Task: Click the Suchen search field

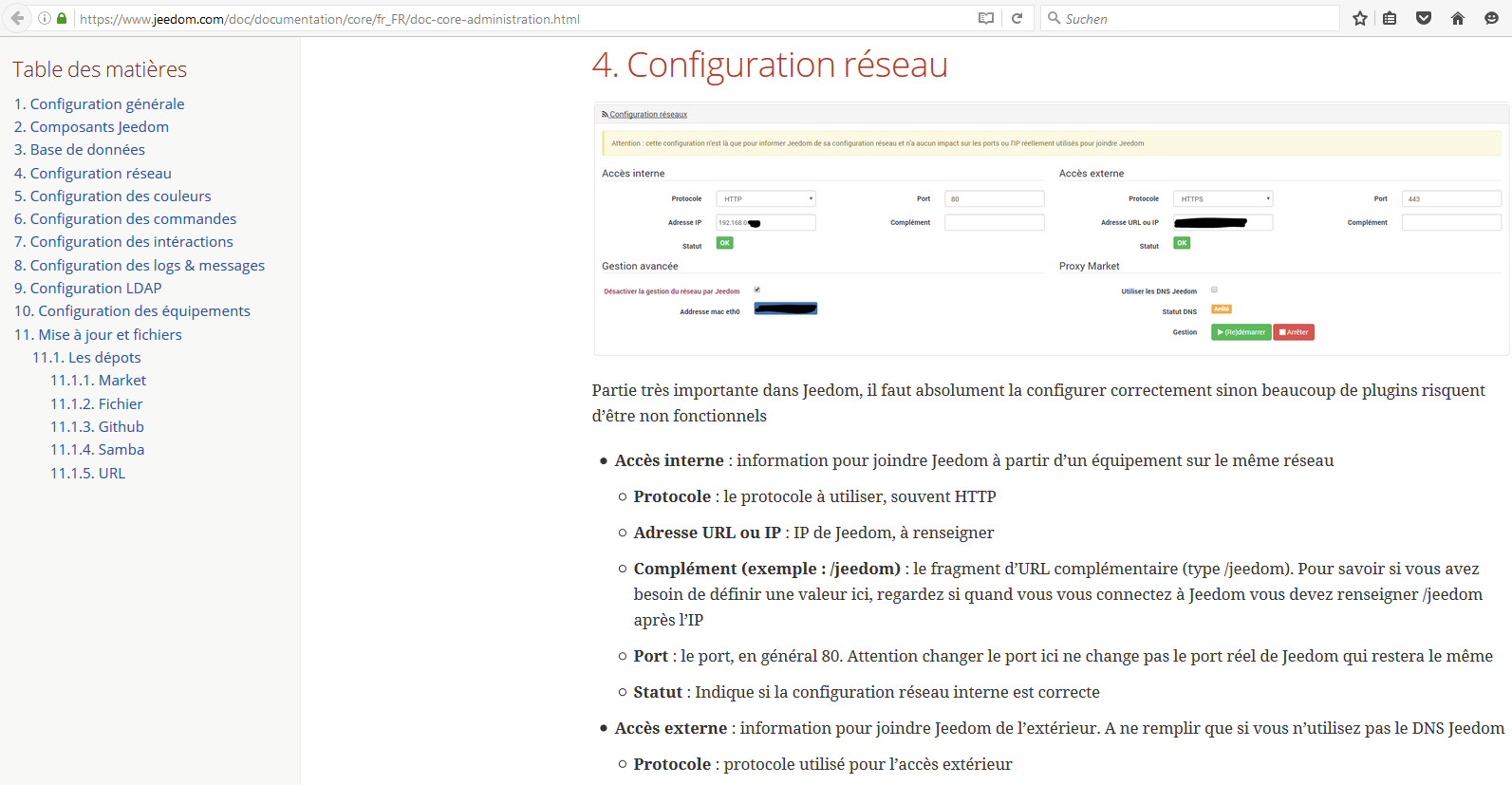Action: click(x=1191, y=18)
